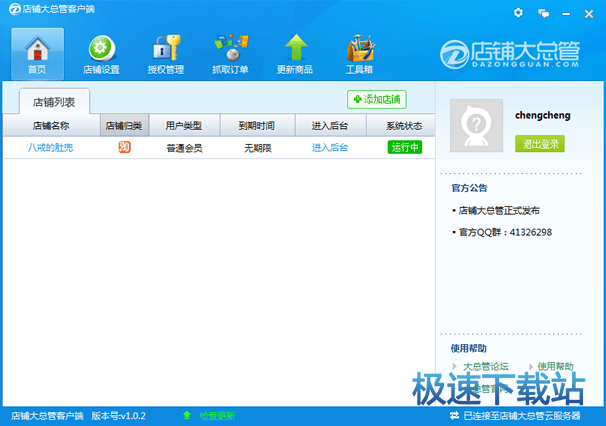Click the 普通会员 cell
Viewport: 606px width, 426px height.
[x=184, y=148]
